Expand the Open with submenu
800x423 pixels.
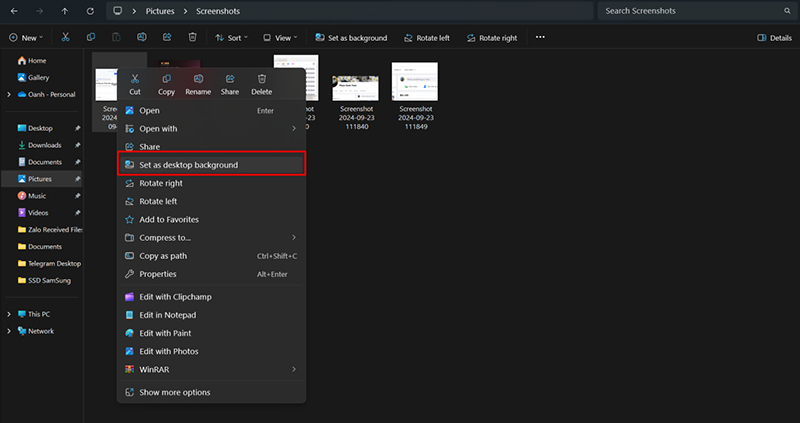pos(293,129)
